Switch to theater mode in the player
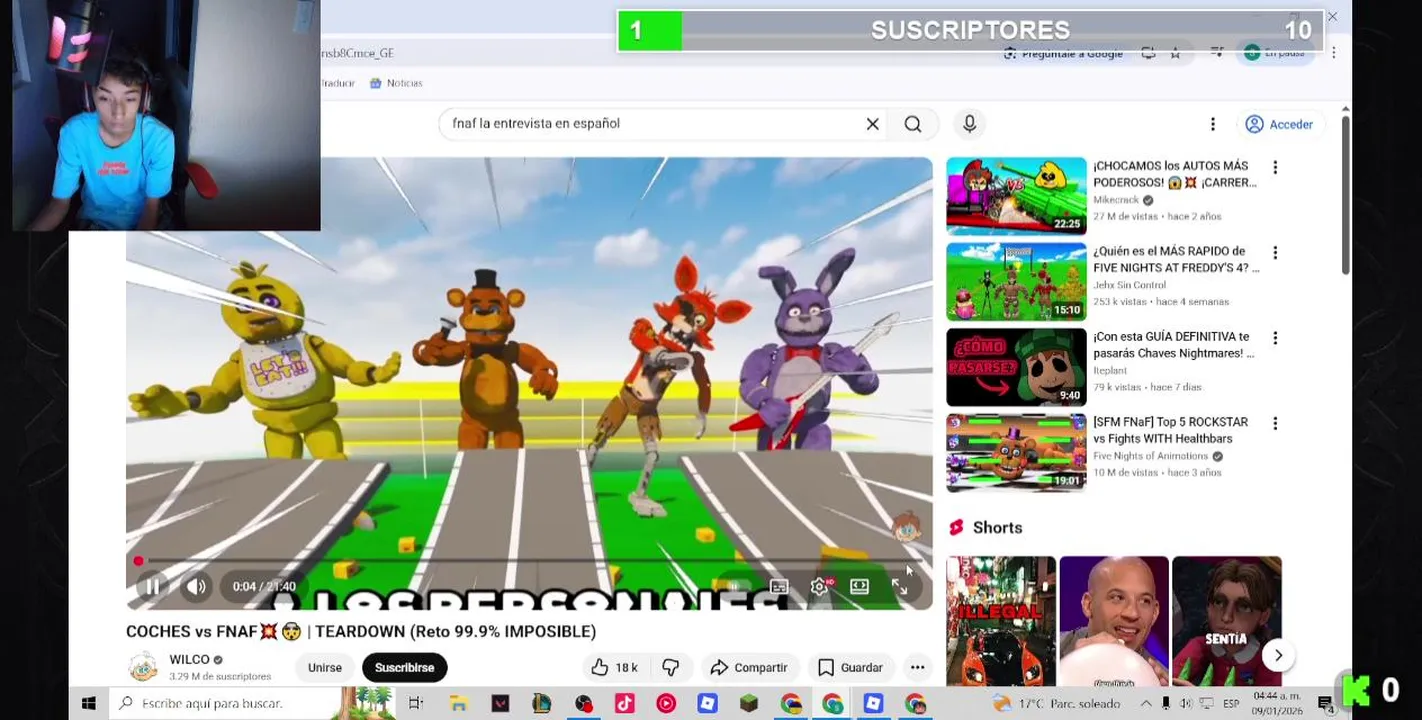 click(859, 587)
